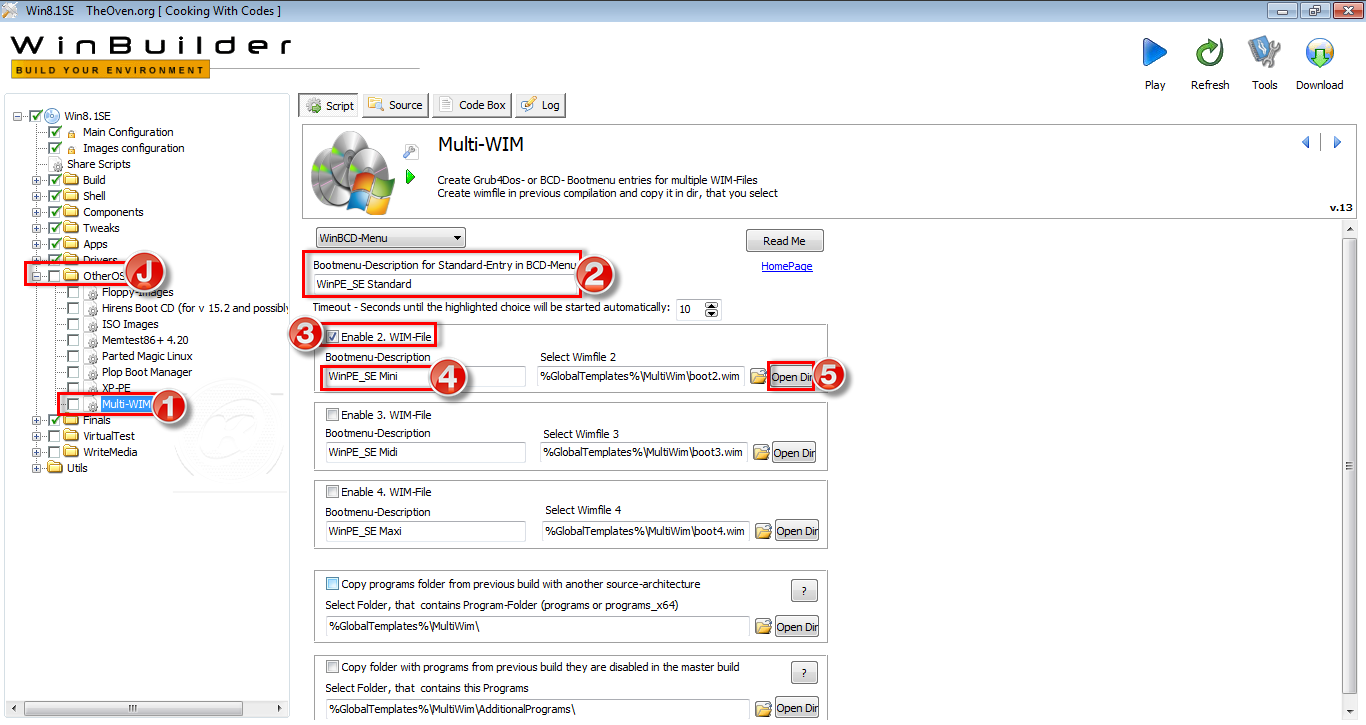The image size is (1366, 725).
Task: Toggle Parted Magic Linux checkbox
Action: click(x=73, y=356)
